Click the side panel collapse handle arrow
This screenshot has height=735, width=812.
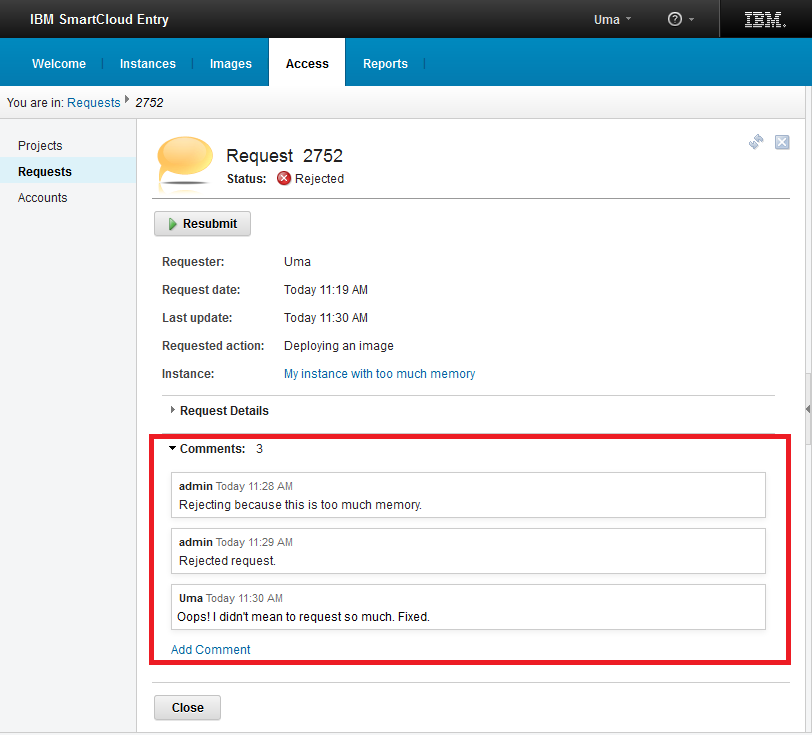807,409
